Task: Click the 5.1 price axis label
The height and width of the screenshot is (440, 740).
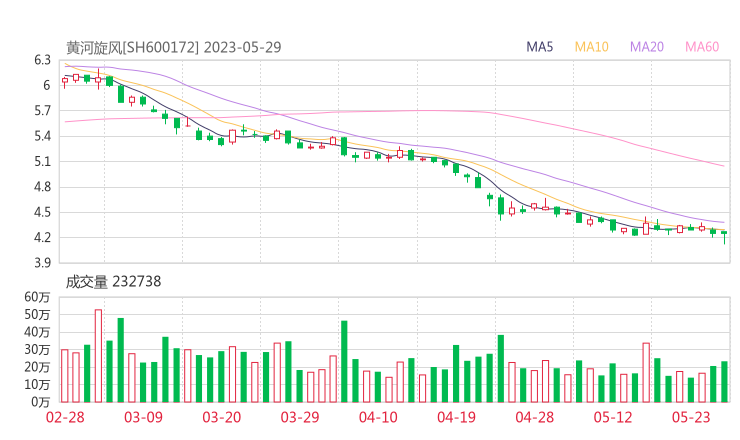Action: click(42, 162)
